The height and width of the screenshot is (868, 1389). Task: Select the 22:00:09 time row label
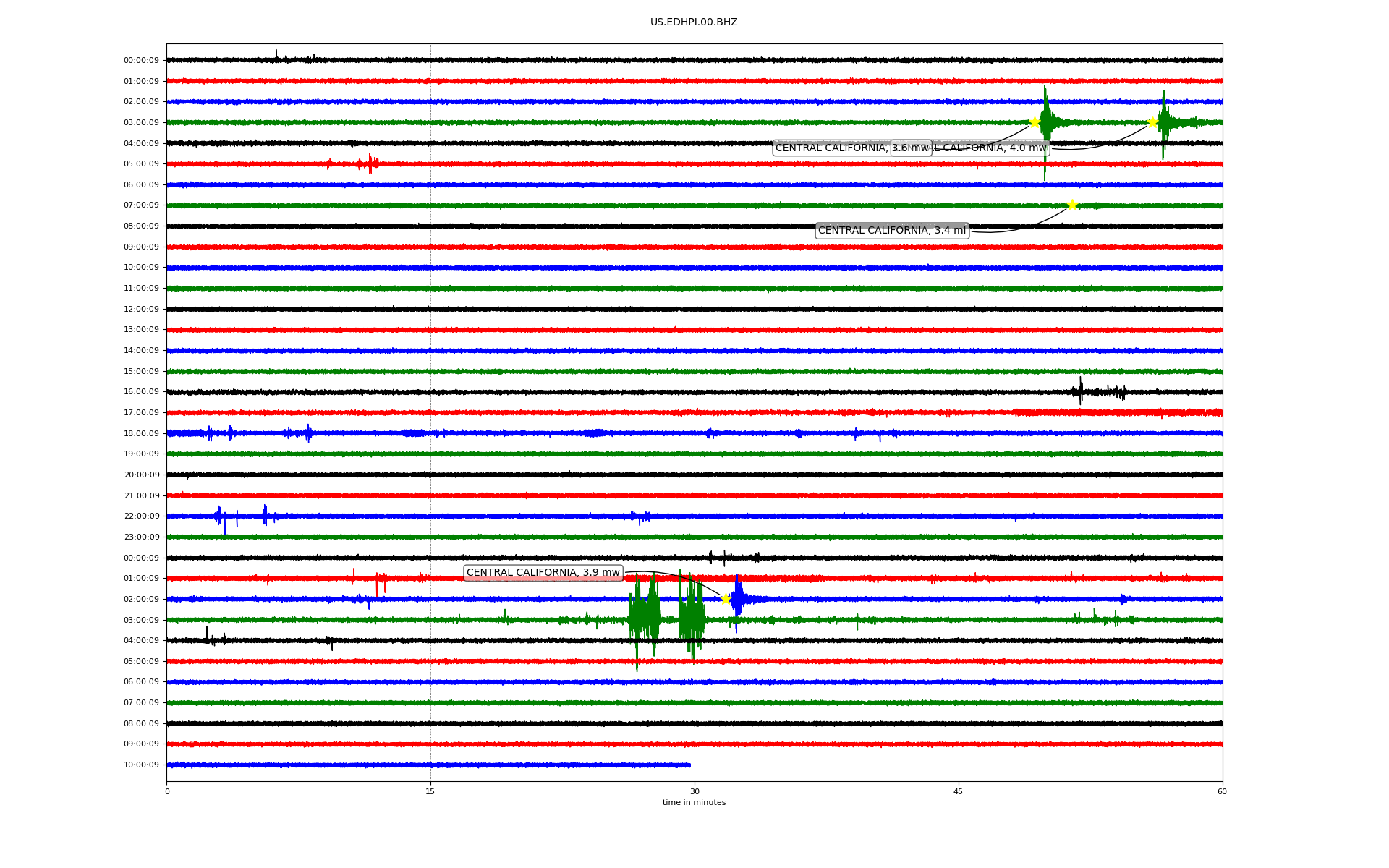pyautogui.click(x=141, y=516)
